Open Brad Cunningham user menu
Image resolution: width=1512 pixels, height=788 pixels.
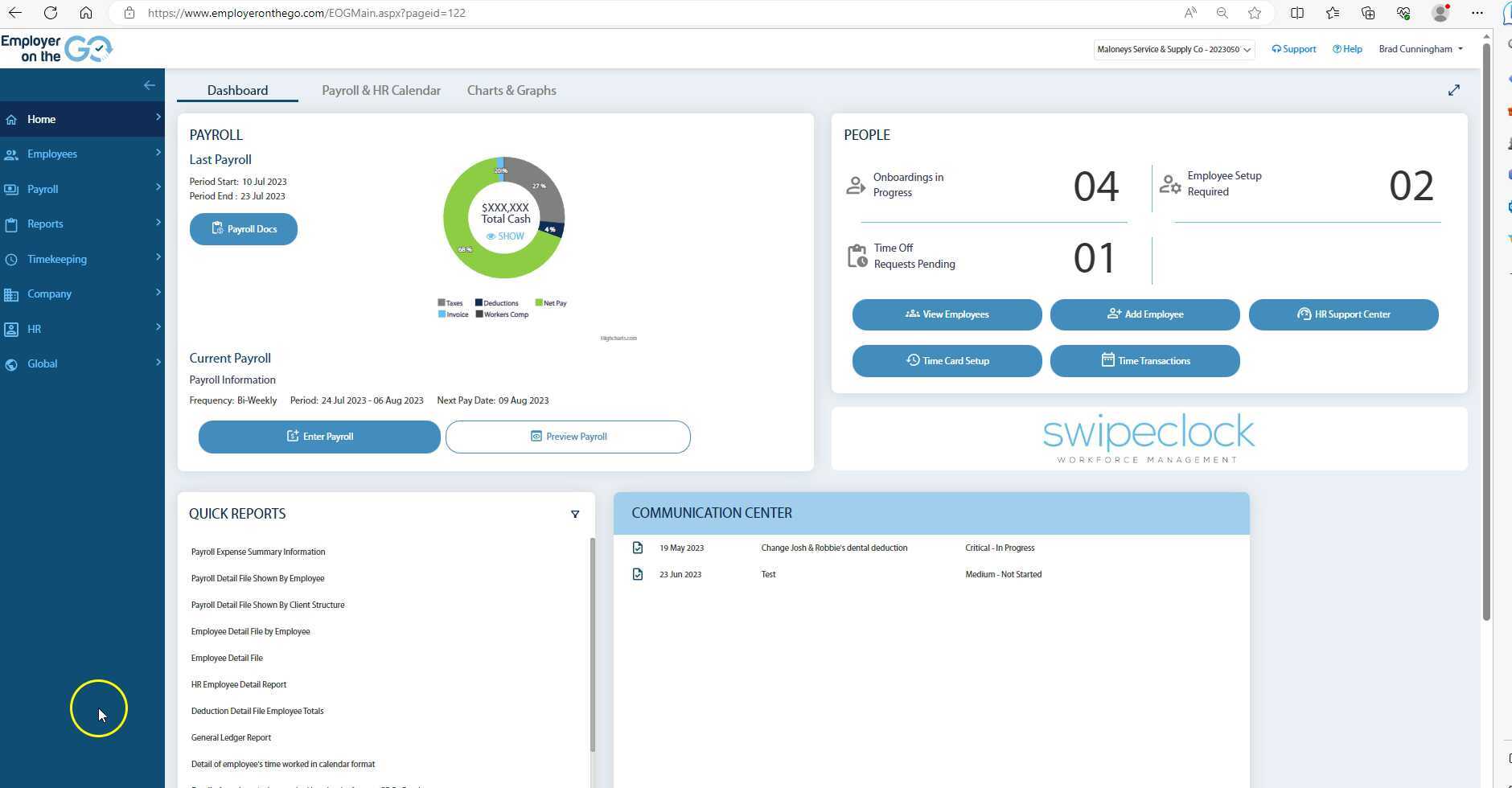tap(1420, 49)
